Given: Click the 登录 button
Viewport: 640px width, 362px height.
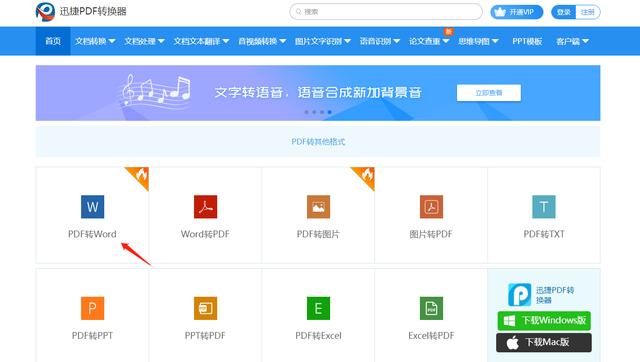Looking at the screenshot, I should pos(564,12).
